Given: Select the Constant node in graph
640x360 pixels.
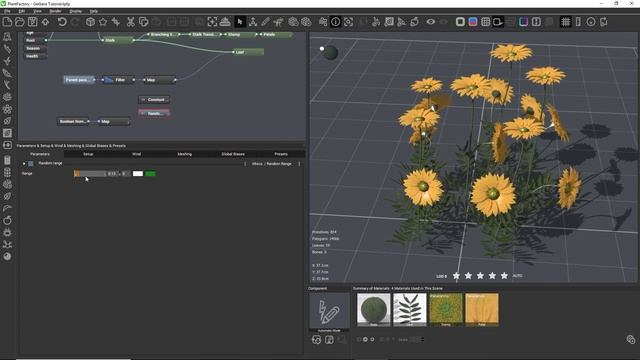Looking at the screenshot, I should tap(154, 100).
